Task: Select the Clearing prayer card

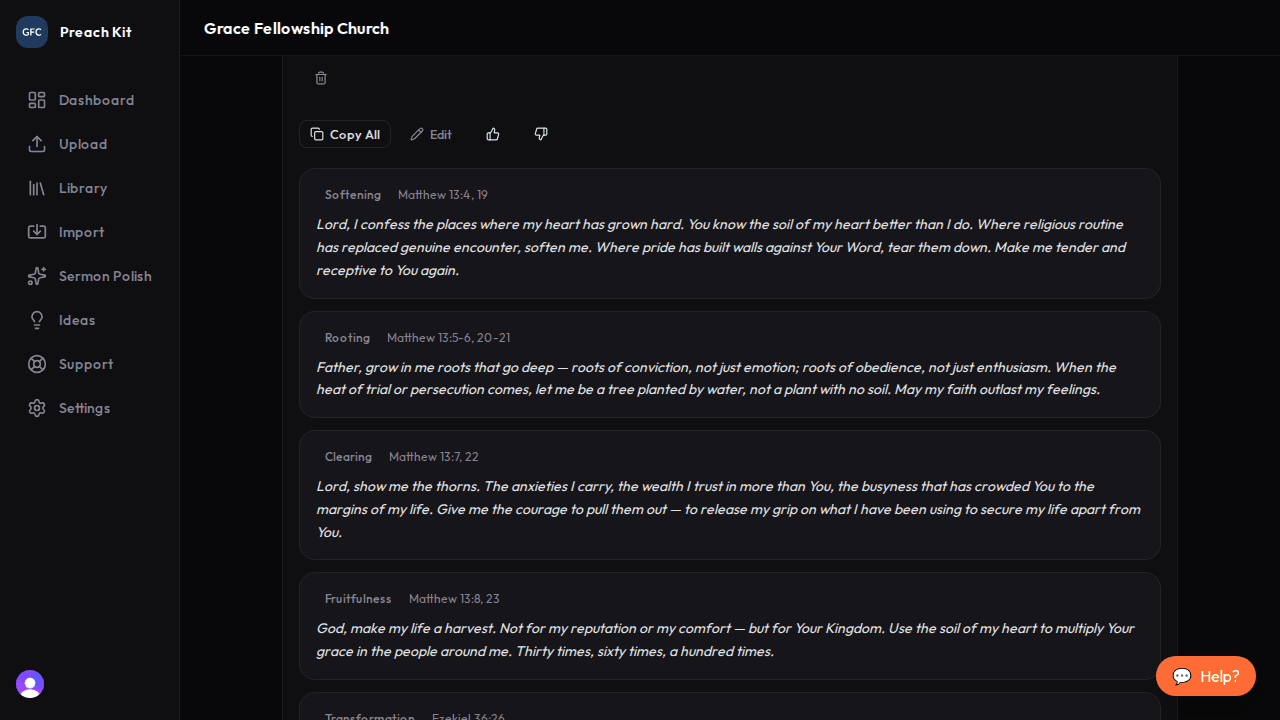Action: [x=729, y=495]
